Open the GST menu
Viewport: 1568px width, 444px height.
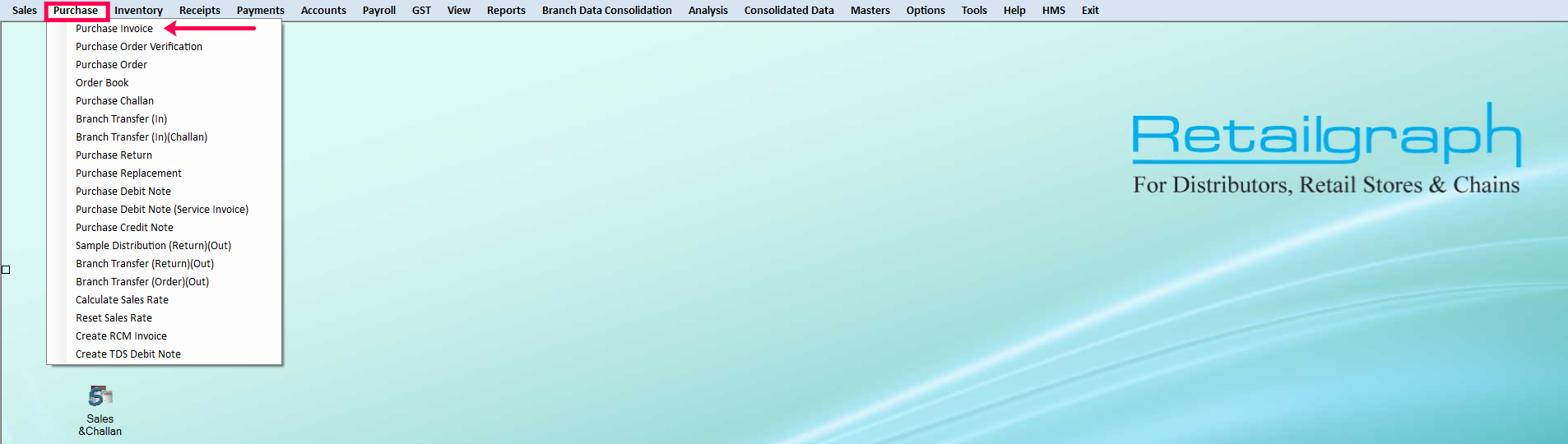click(421, 11)
